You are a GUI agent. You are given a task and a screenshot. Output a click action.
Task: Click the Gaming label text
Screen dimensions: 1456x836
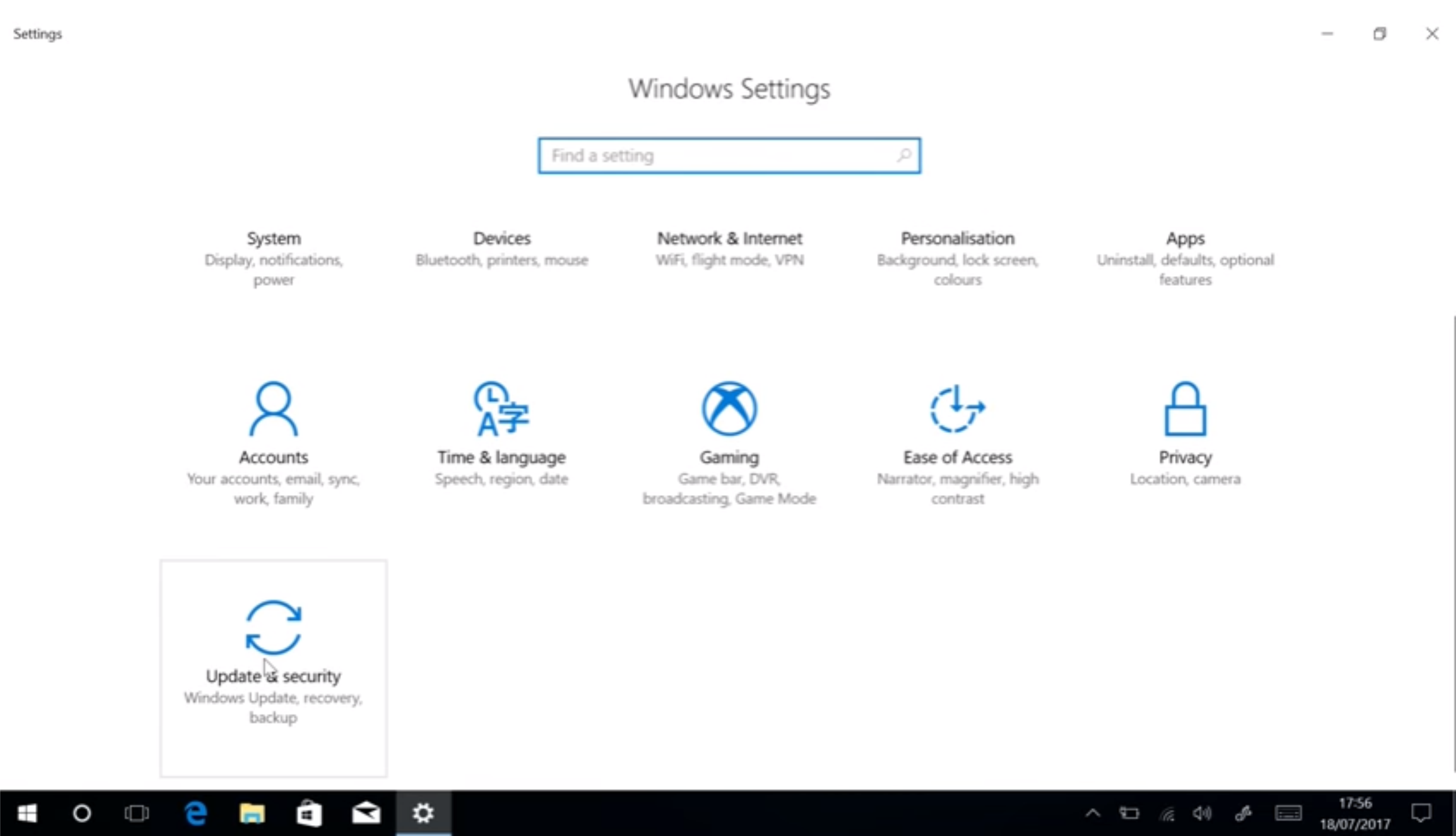point(729,458)
